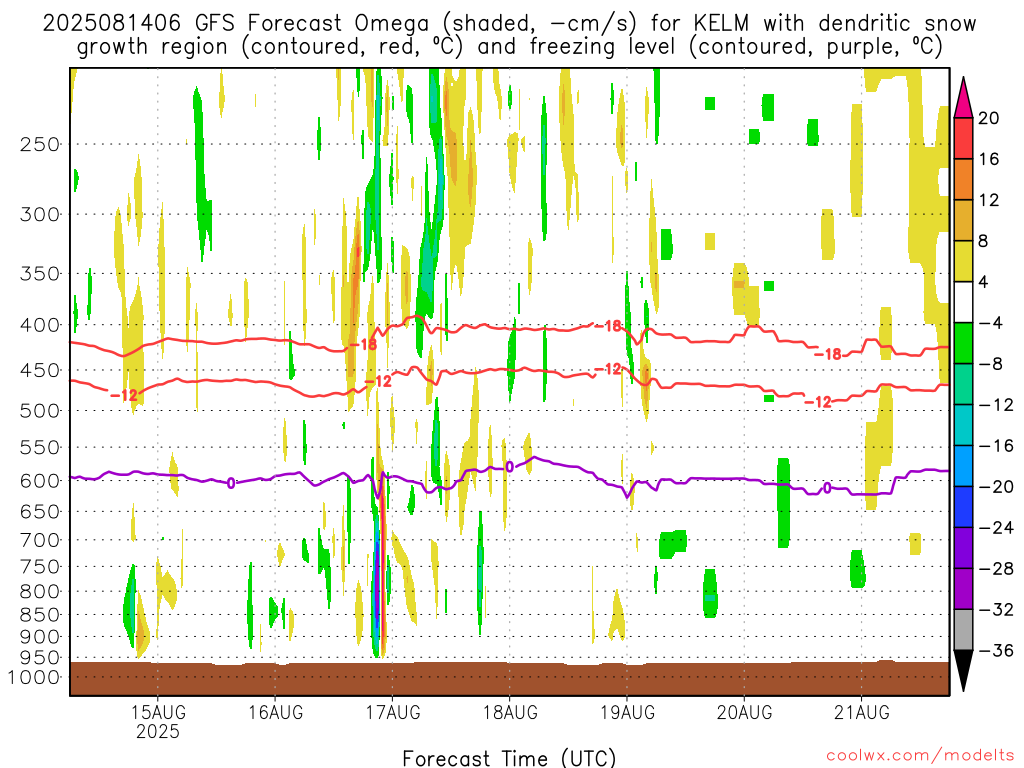This screenshot has height=768, width=1024.
Task: Click the purple -28 to -32 colorbar segment
Action: tap(963, 589)
